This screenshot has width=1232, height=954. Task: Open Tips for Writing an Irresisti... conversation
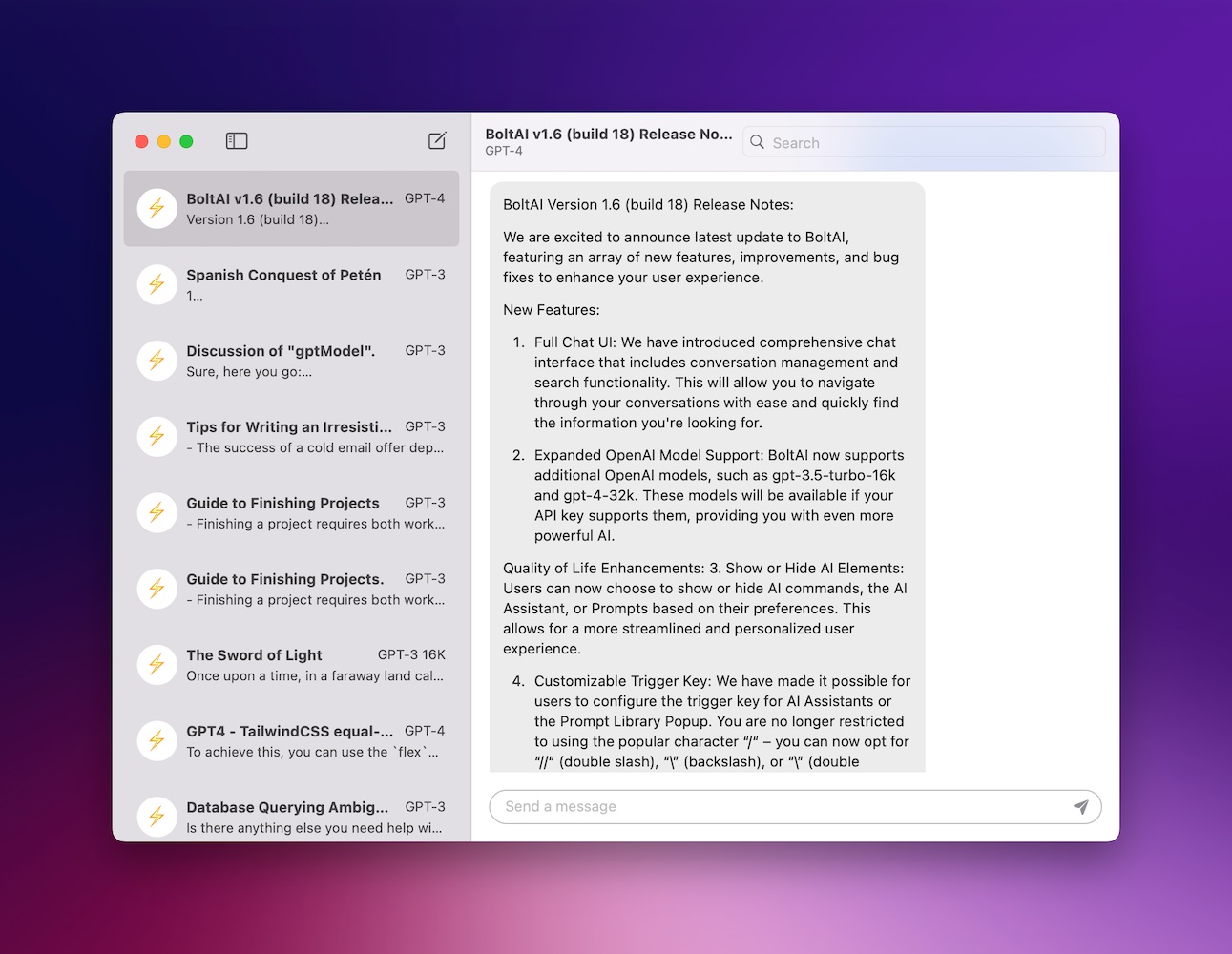tap(291, 436)
